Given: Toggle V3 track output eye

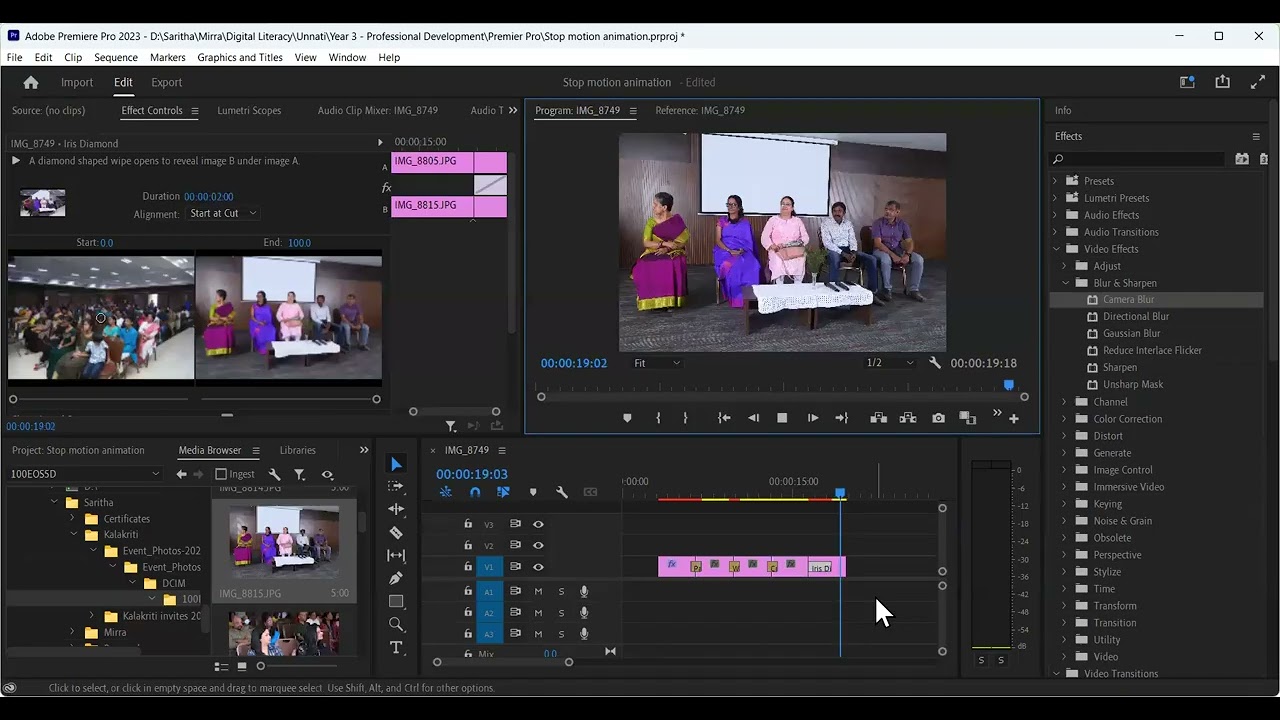Looking at the screenshot, I should pos(538,524).
